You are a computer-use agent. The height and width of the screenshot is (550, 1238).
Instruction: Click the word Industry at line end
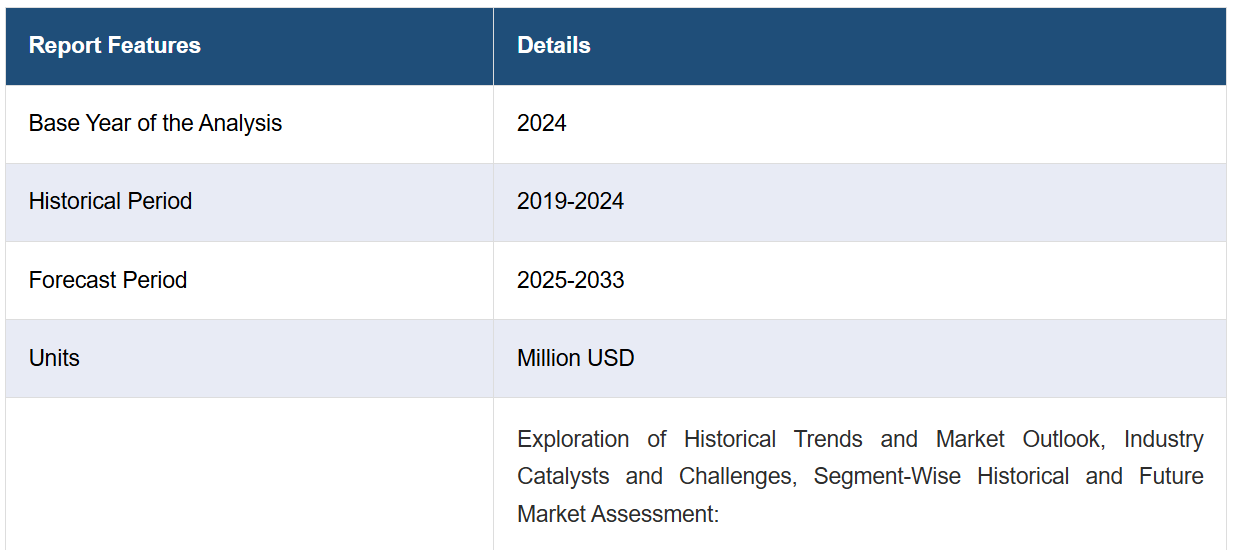tap(1164, 439)
